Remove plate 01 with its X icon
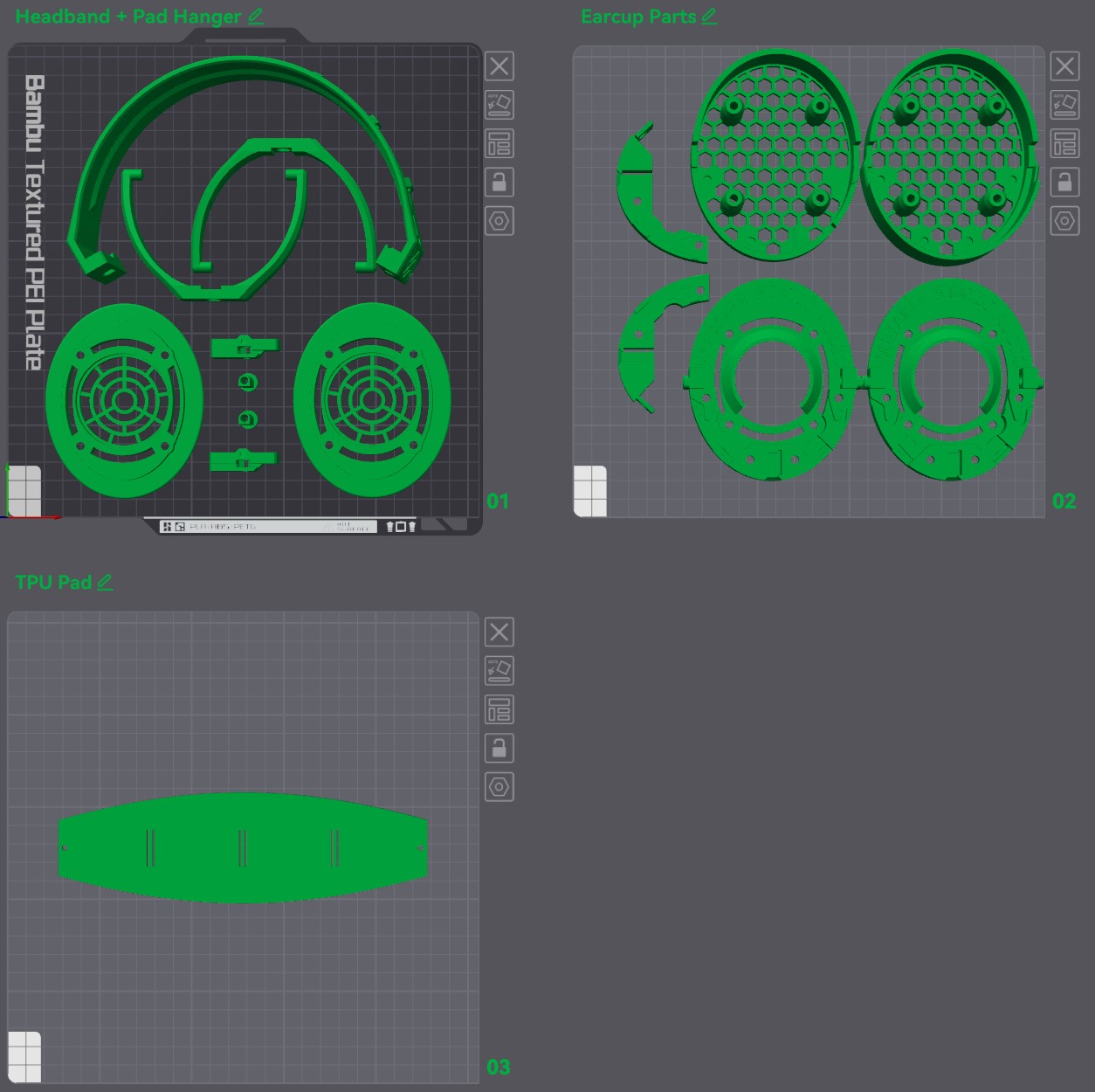Screen dimensions: 1095x1092 click(499, 66)
